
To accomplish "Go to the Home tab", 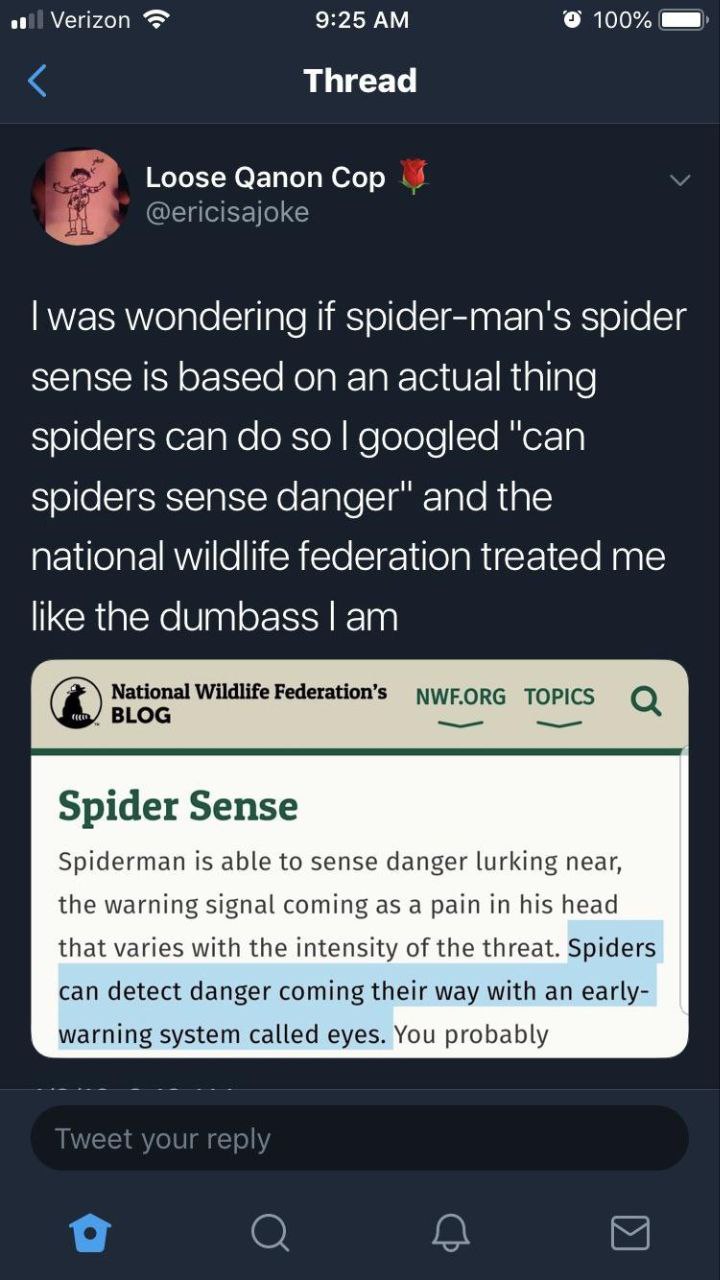I will (x=91, y=1232).
